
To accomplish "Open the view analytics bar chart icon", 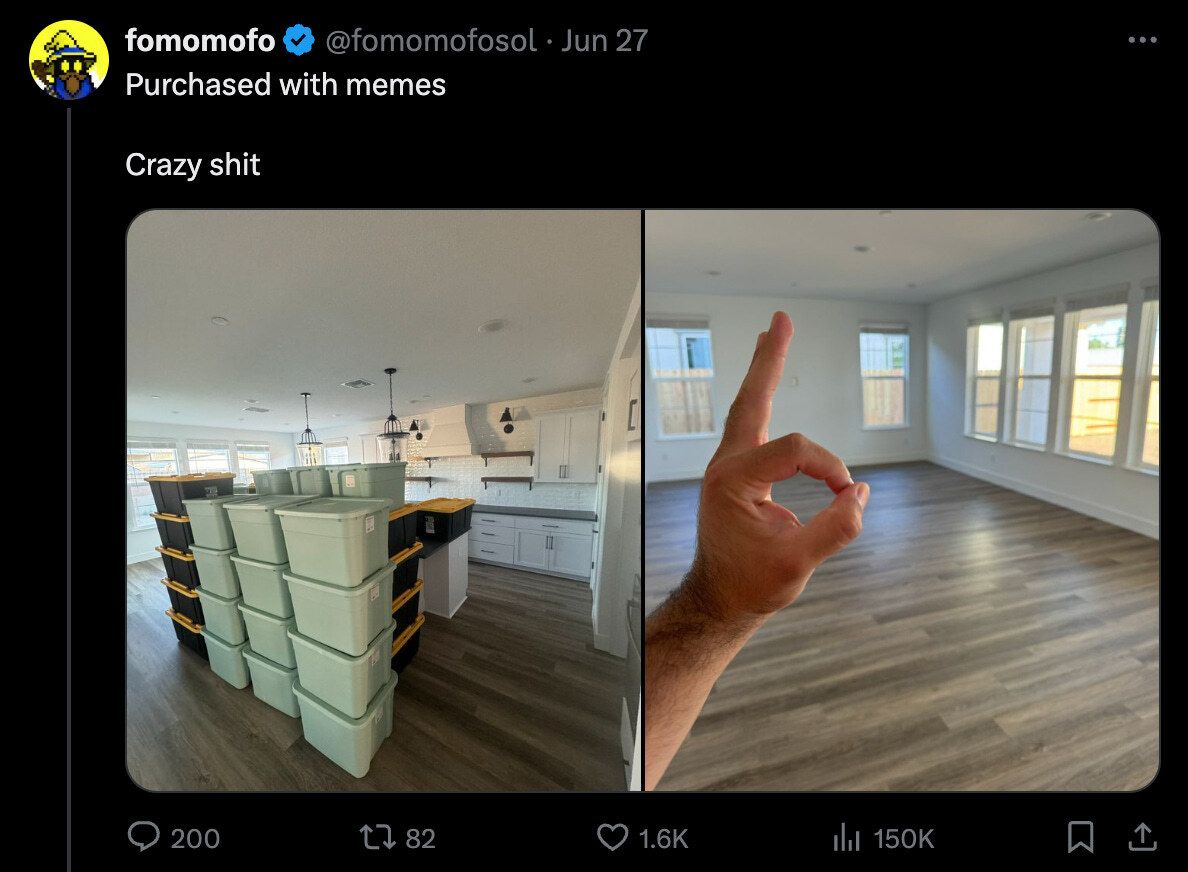I will (846, 837).
